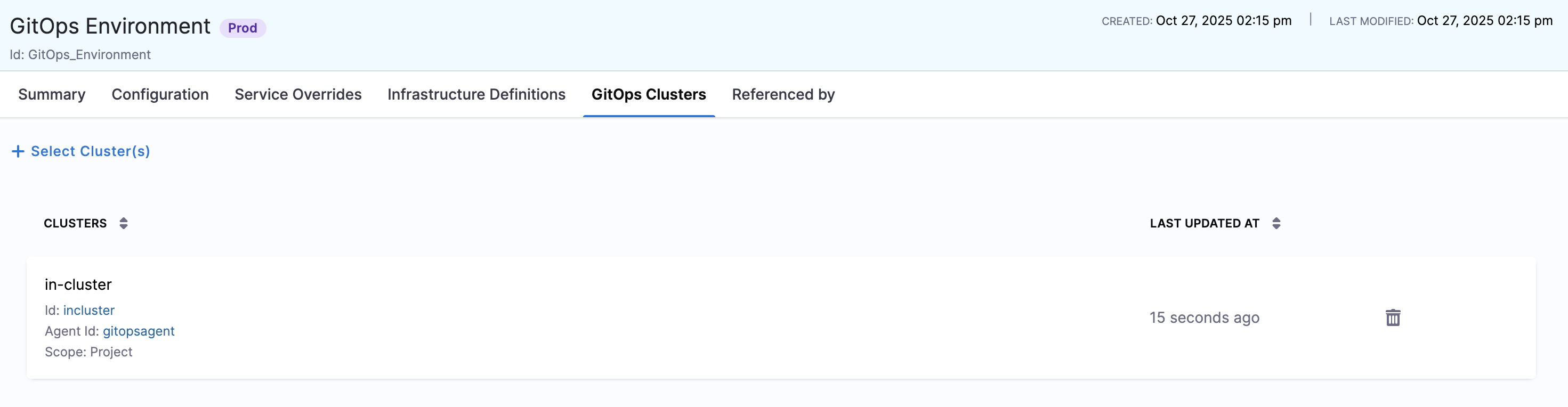Click the LAST UPDATED AT column header
Screen dimensions: 1568x407
[x=1204, y=223]
